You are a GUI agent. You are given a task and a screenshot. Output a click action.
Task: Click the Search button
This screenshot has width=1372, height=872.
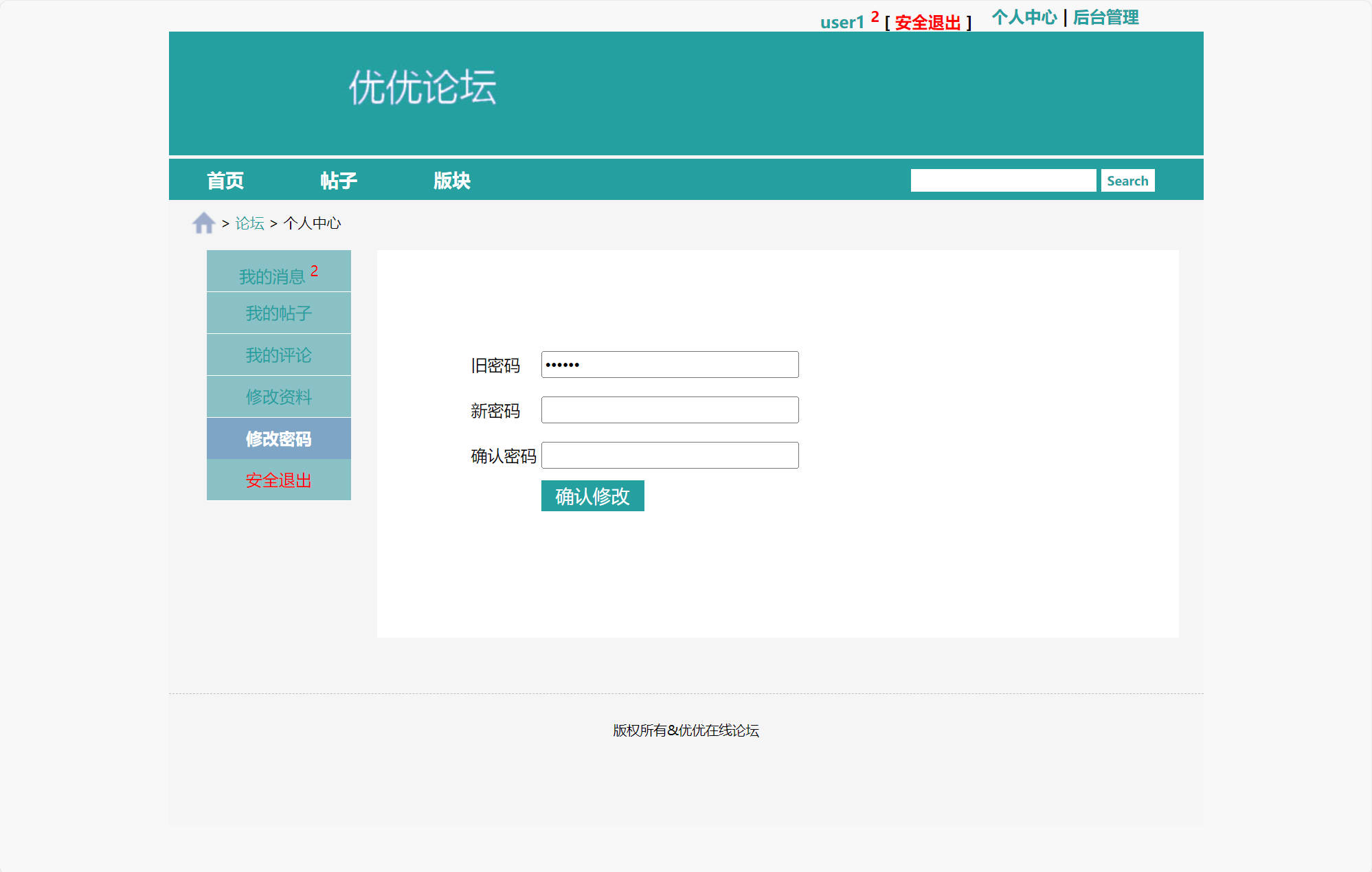[1127, 180]
